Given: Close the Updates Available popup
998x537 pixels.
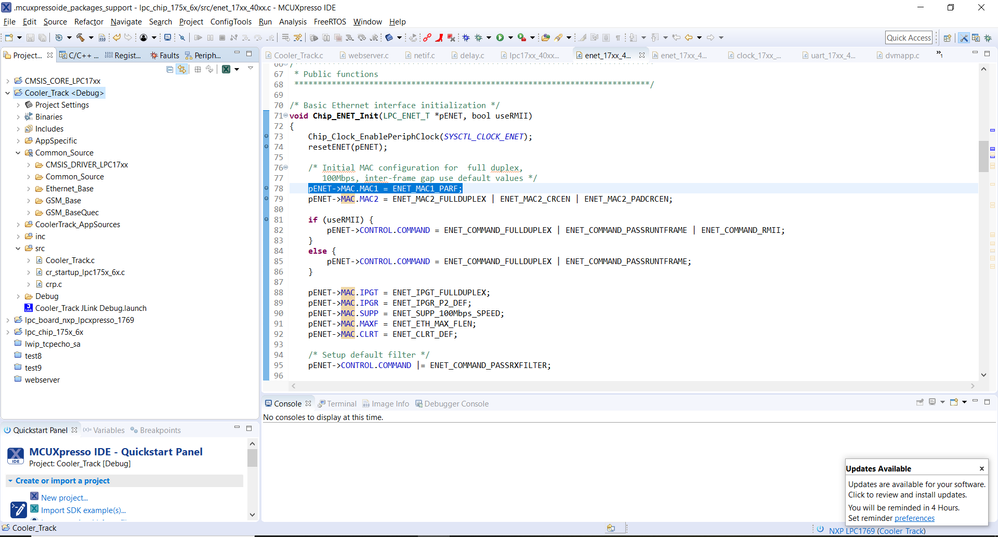Looking at the screenshot, I should pyautogui.click(x=981, y=468).
